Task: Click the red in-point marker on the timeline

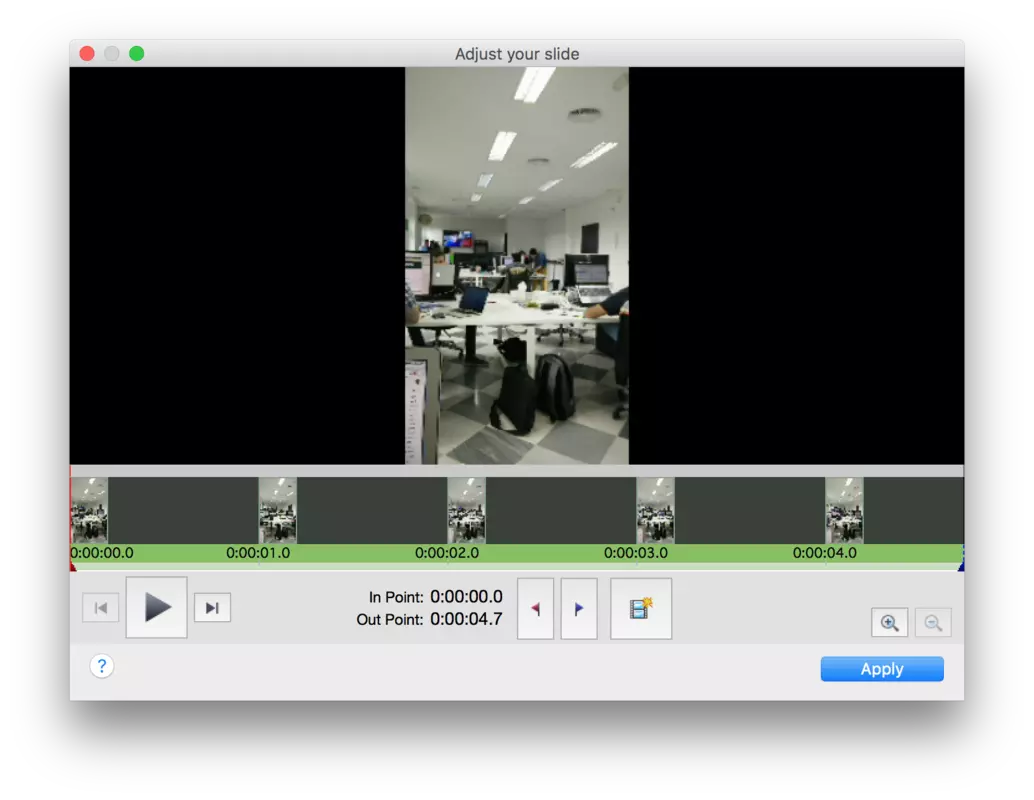Action: (x=73, y=566)
